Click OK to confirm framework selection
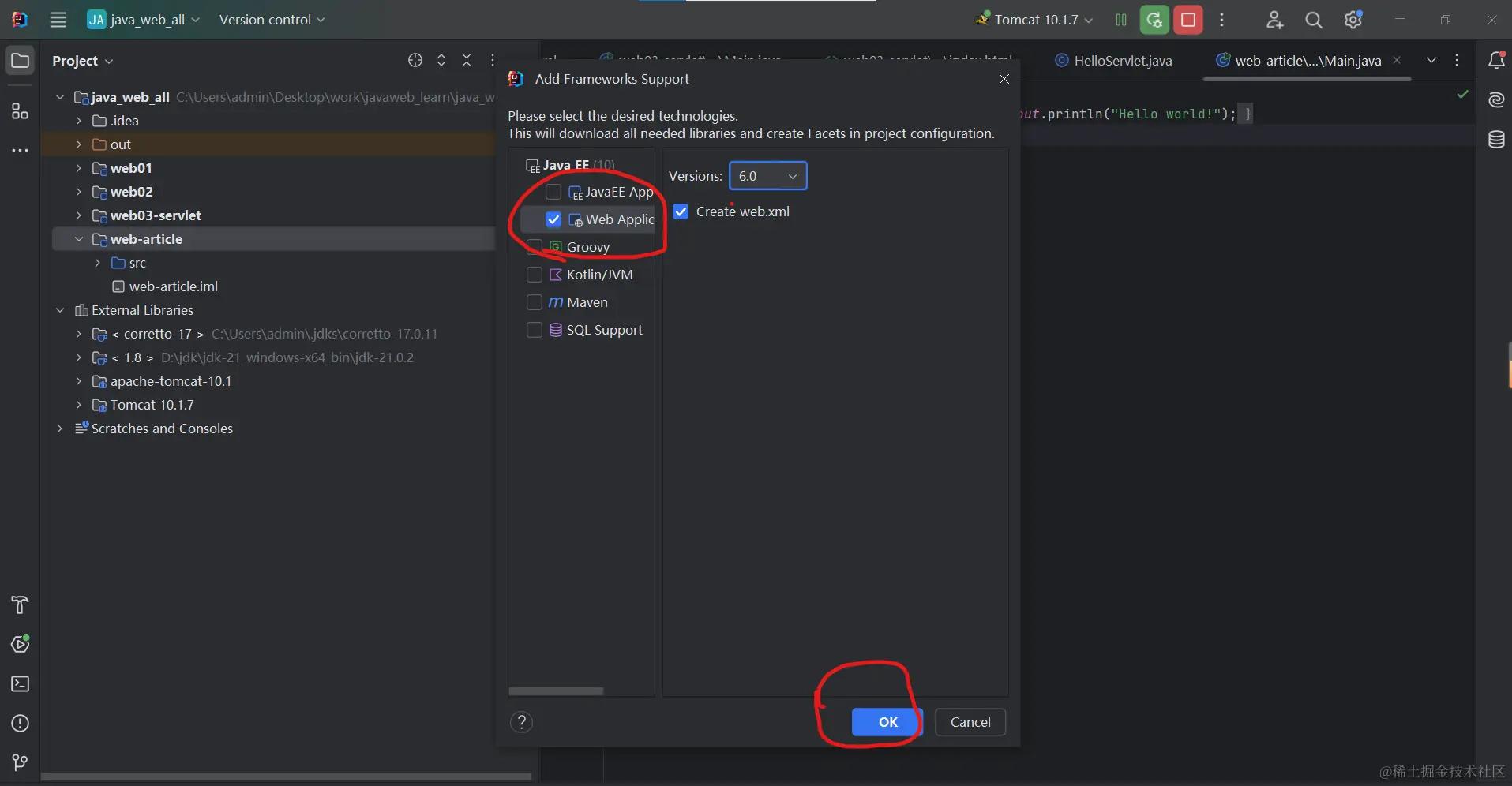This screenshot has width=1512, height=786. 886,722
